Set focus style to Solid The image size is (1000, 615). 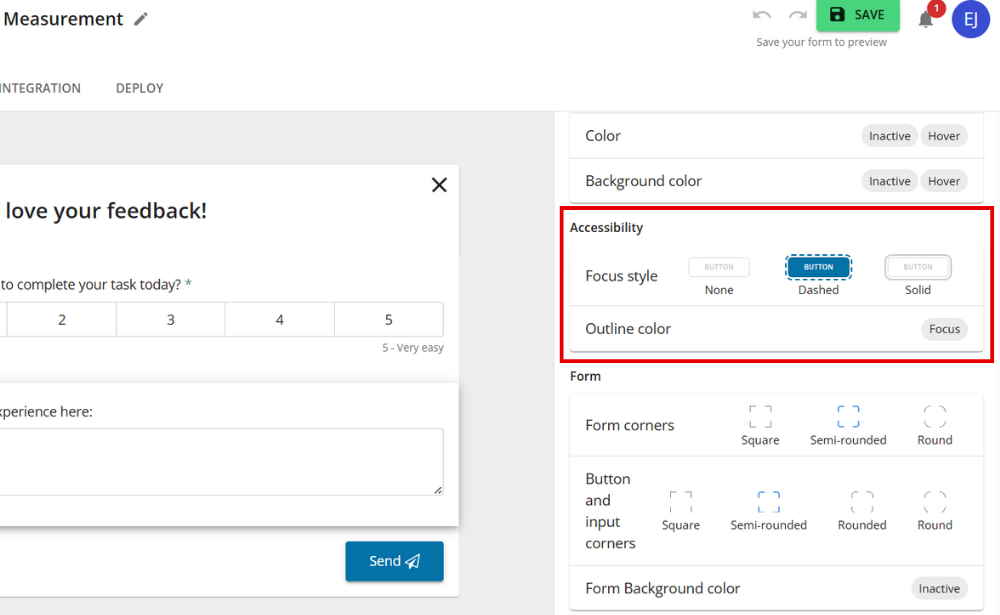(x=917, y=267)
